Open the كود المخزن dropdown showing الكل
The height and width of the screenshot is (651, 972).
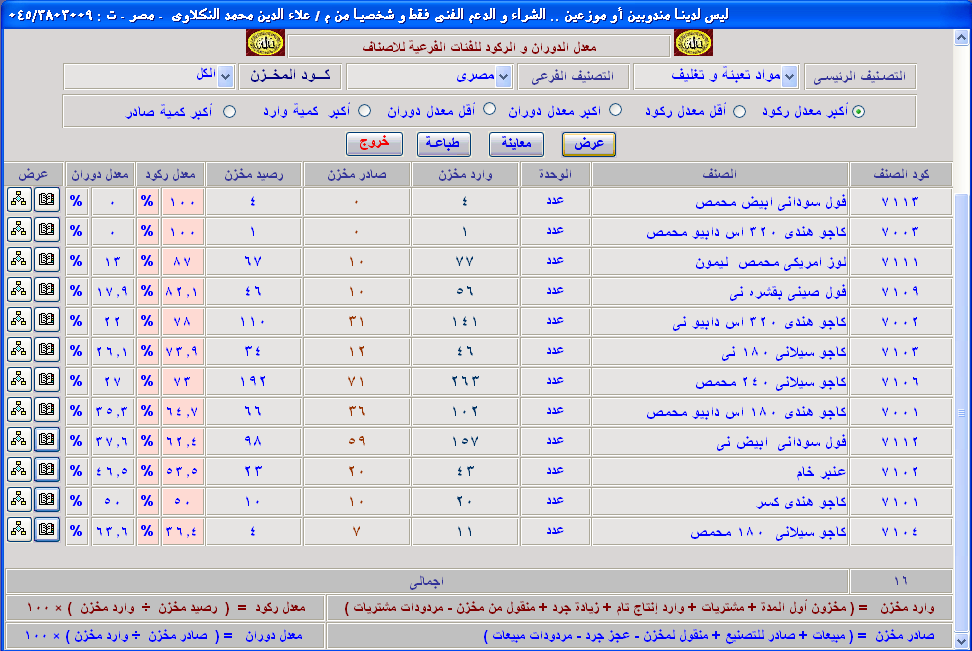pos(225,77)
